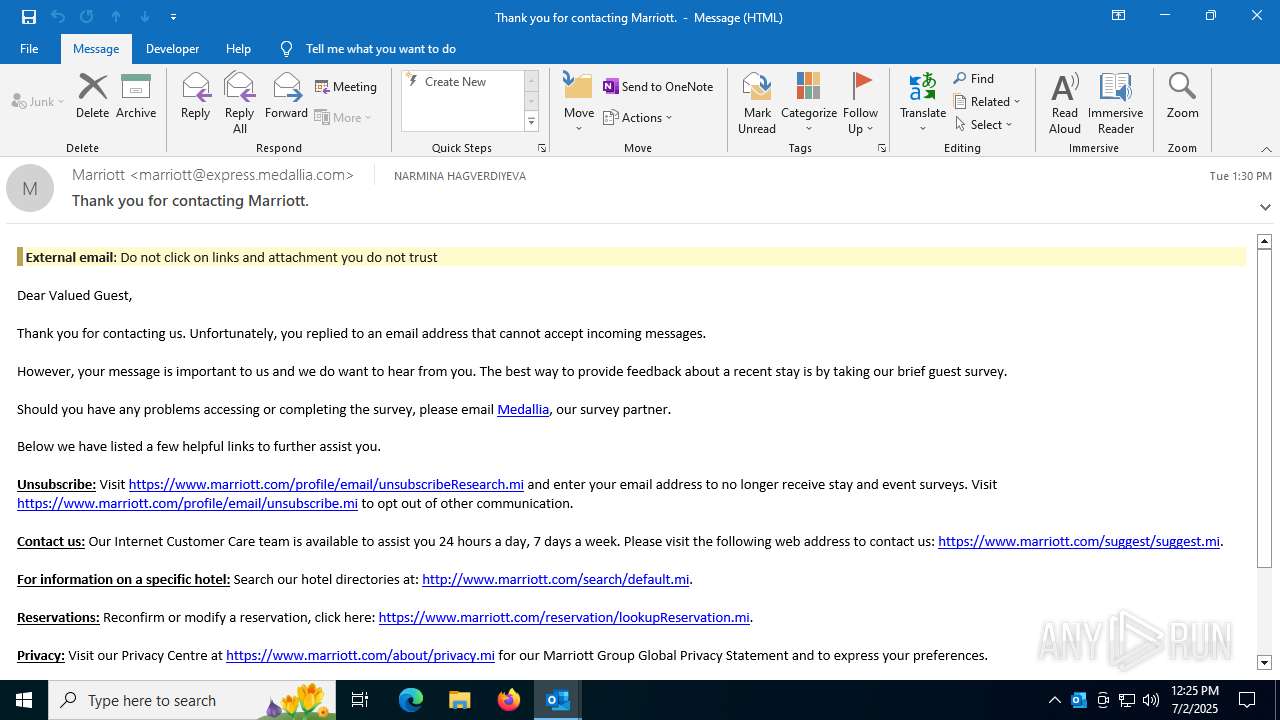
Task: Open Categorize color options
Action: pos(809,103)
